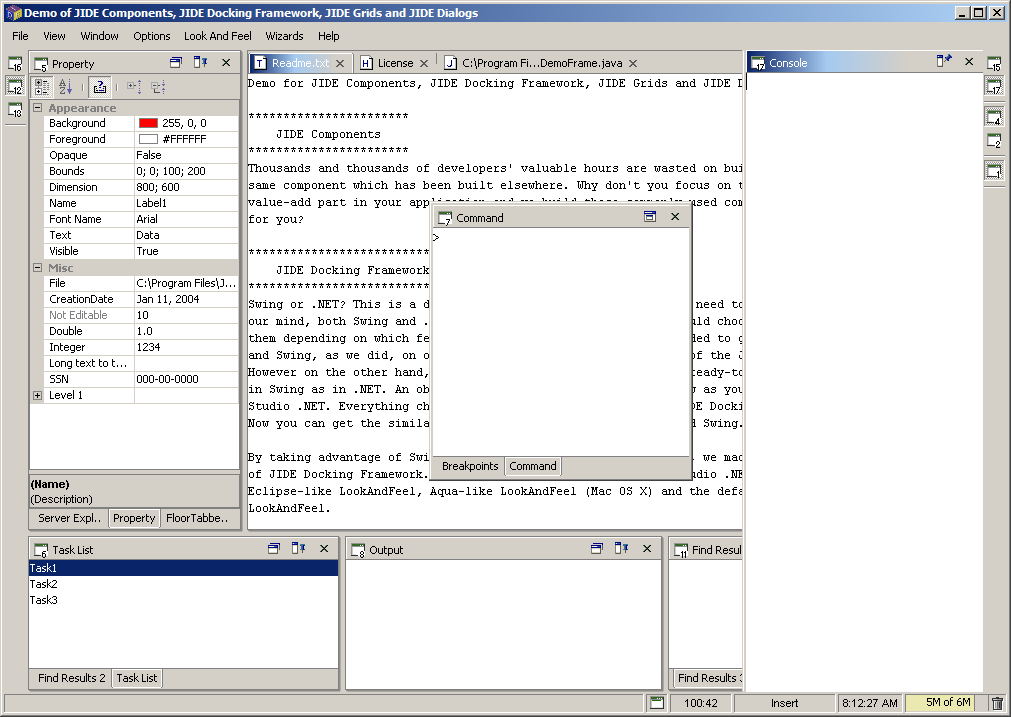The height and width of the screenshot is (717, 1011).
Task: Dock the floating Command window via title icon
Action: (650, 217)
